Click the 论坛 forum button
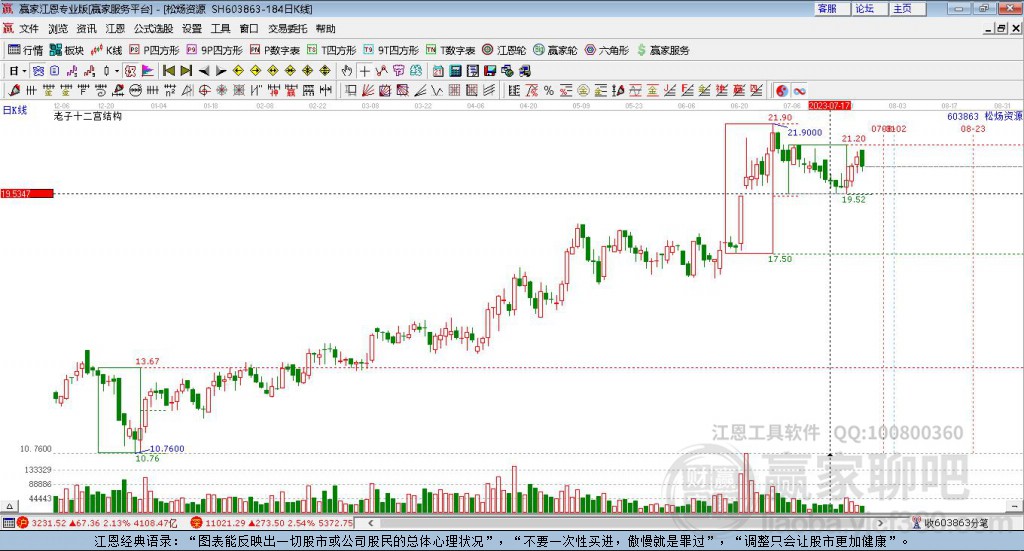 pos(870,8)
